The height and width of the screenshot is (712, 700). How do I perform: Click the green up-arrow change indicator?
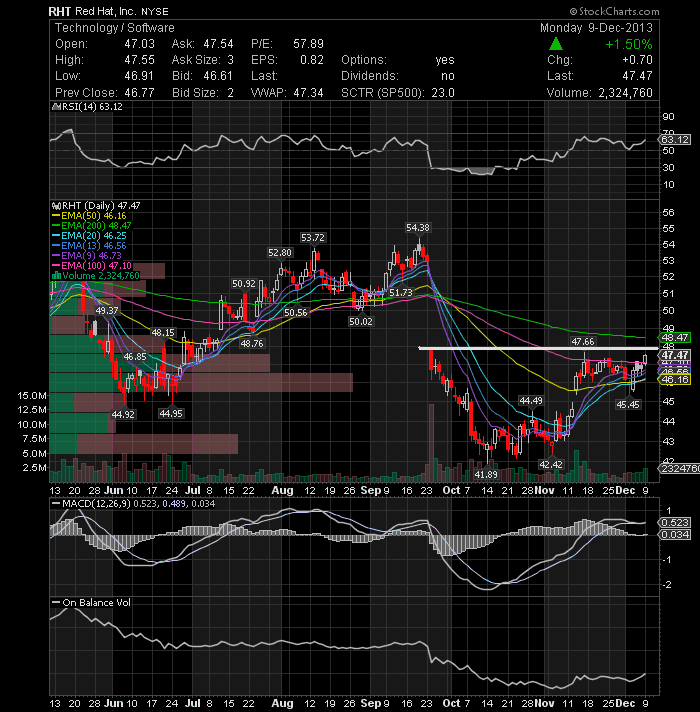pos(556,44)
